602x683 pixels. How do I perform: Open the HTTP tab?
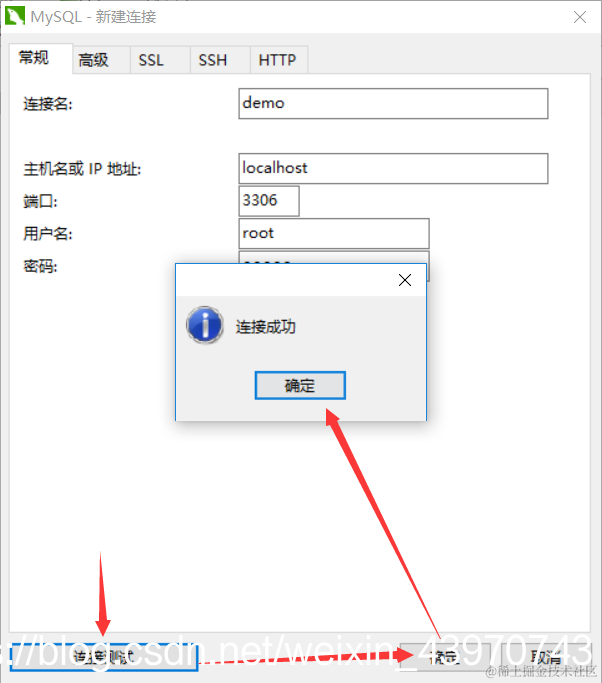[279, 60]
